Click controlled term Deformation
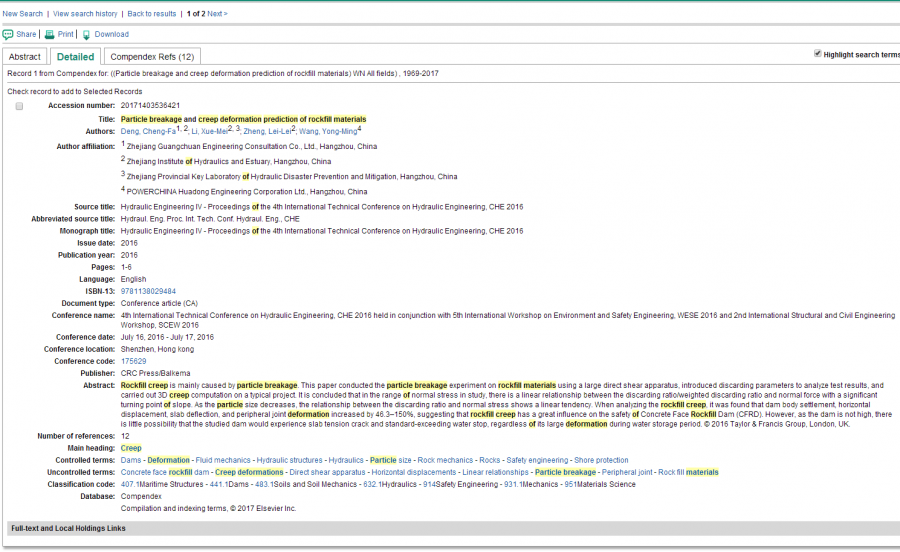This screenshot has height=552, width=900. [x=168, y=460]
